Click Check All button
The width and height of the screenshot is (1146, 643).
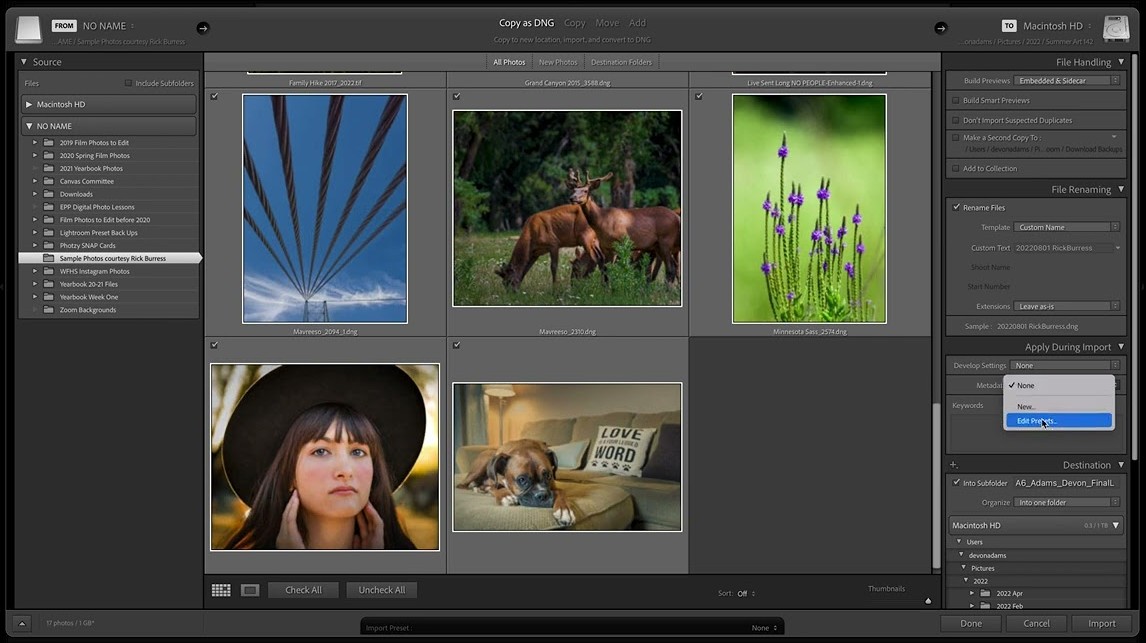coord(303,590)
